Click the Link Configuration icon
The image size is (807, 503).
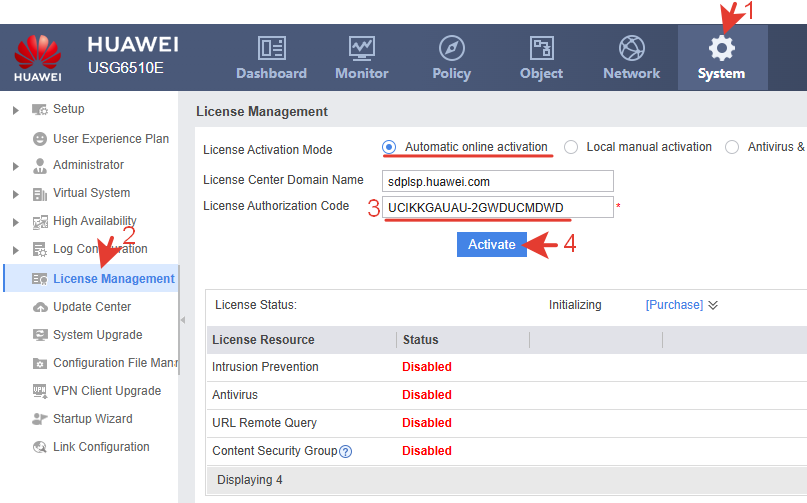coord(40,447)
